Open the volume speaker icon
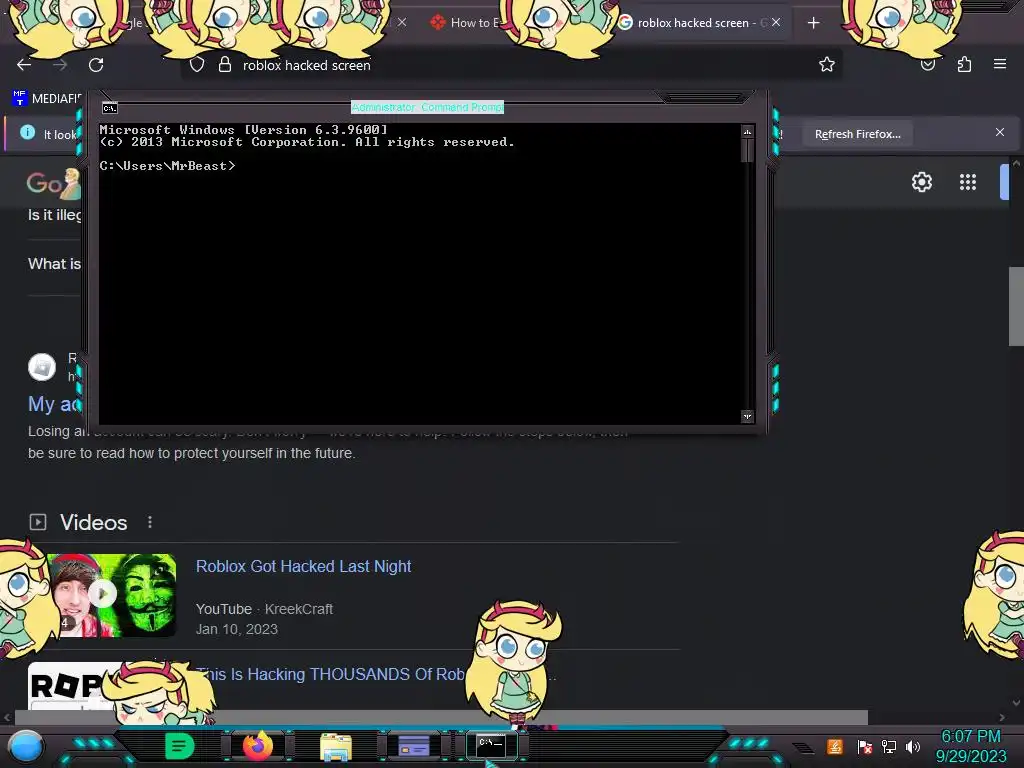Screen dimensions: 1024x768 913,746
